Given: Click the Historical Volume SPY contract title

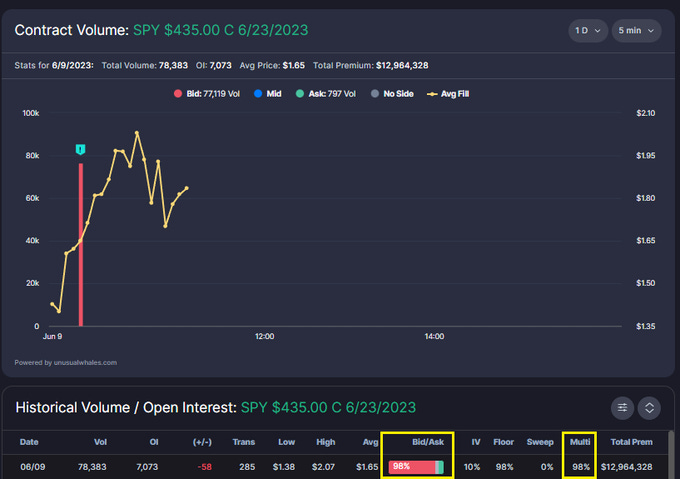Looking at the screenshot, I should [328, 407].
